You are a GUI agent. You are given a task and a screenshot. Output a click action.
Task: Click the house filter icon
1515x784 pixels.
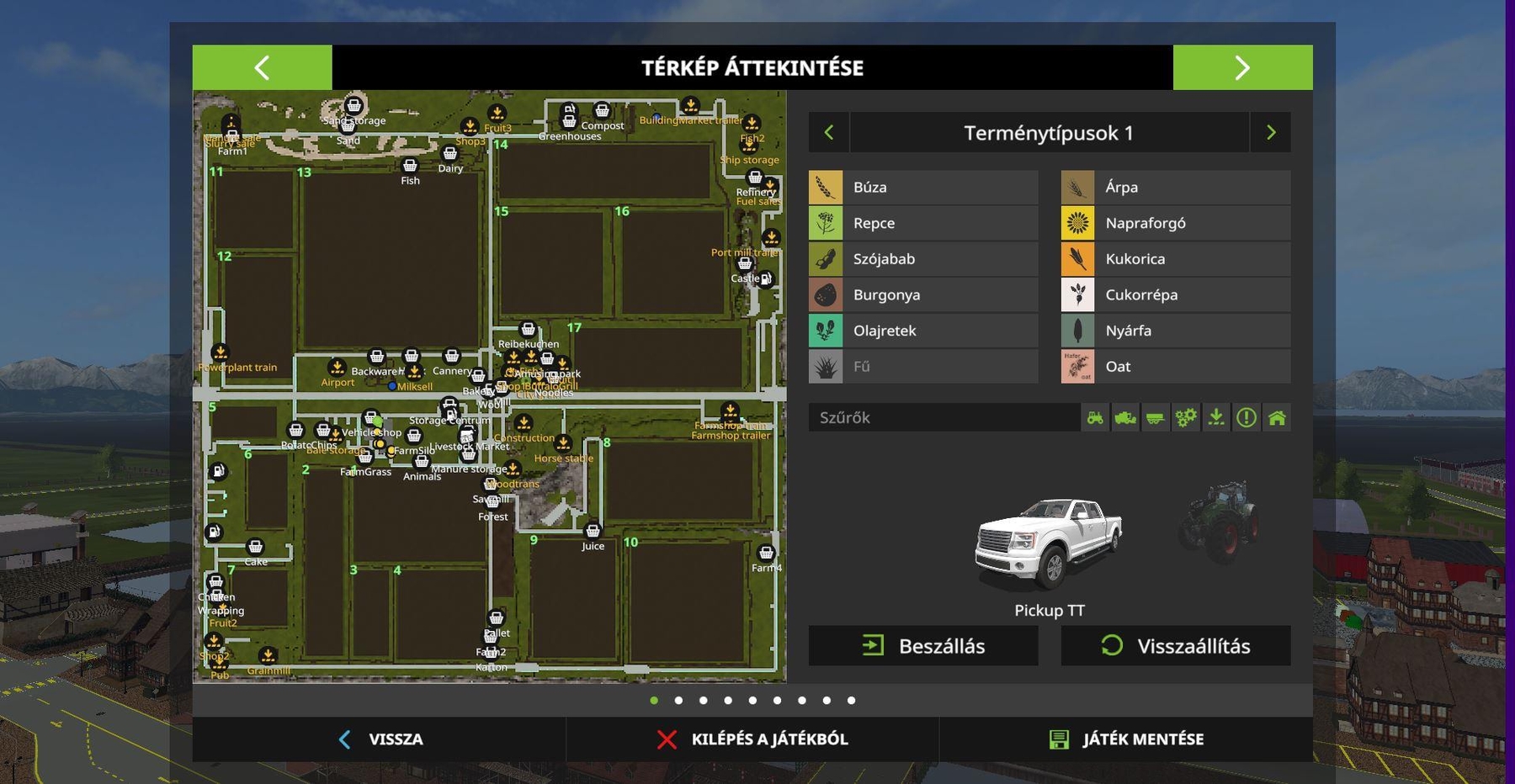pos(1277,417)
